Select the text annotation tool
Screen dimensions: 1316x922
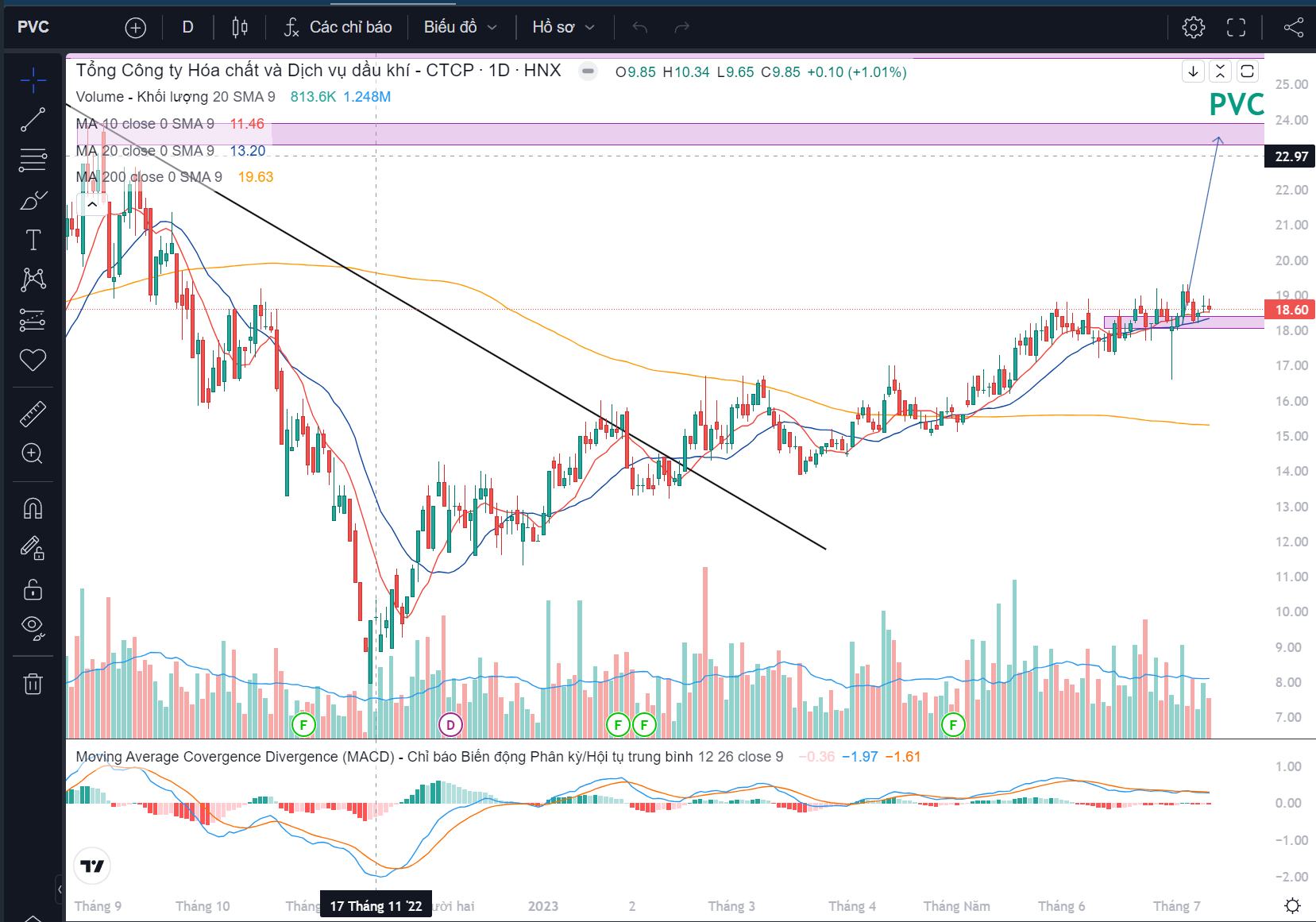pyautogui.click(x=33, y=240)
